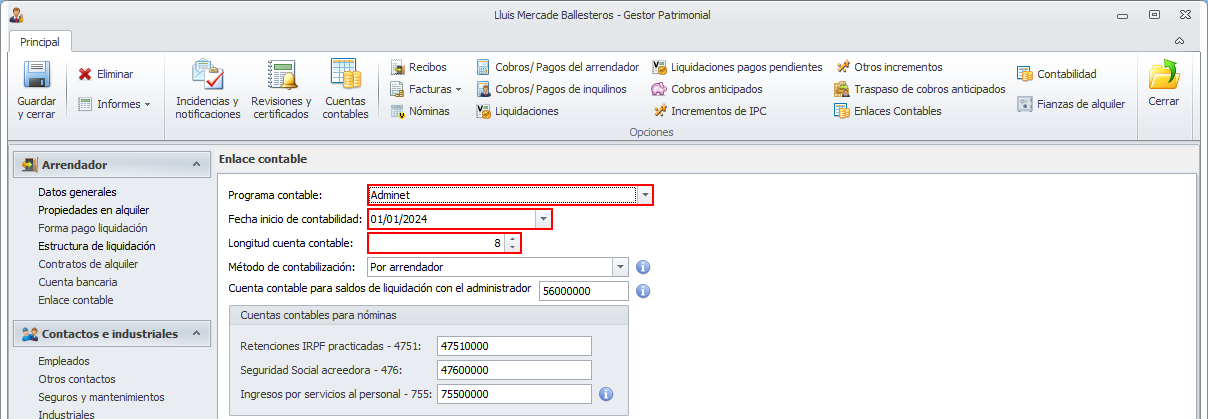Open Contratos de alquiler in sidebar
1208x419 pixels.
pos(88,264)
